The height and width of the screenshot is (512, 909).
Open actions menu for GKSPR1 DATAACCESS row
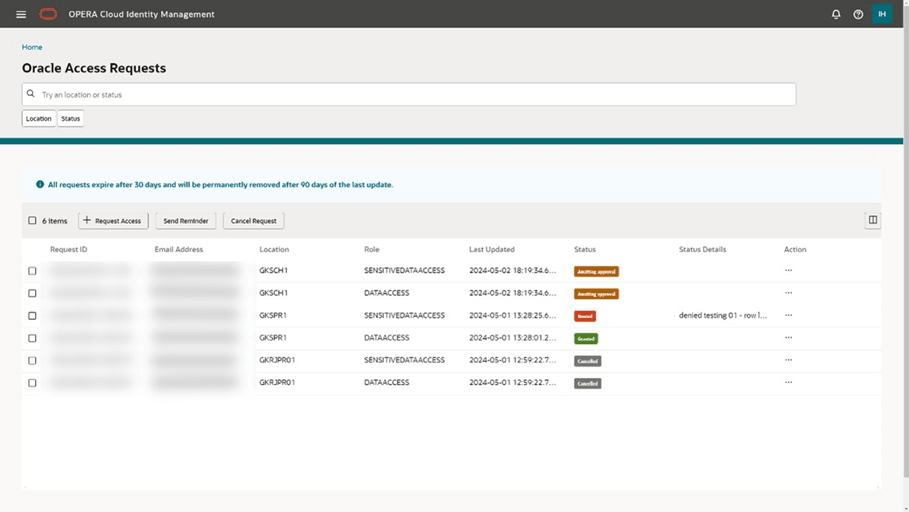788,337
